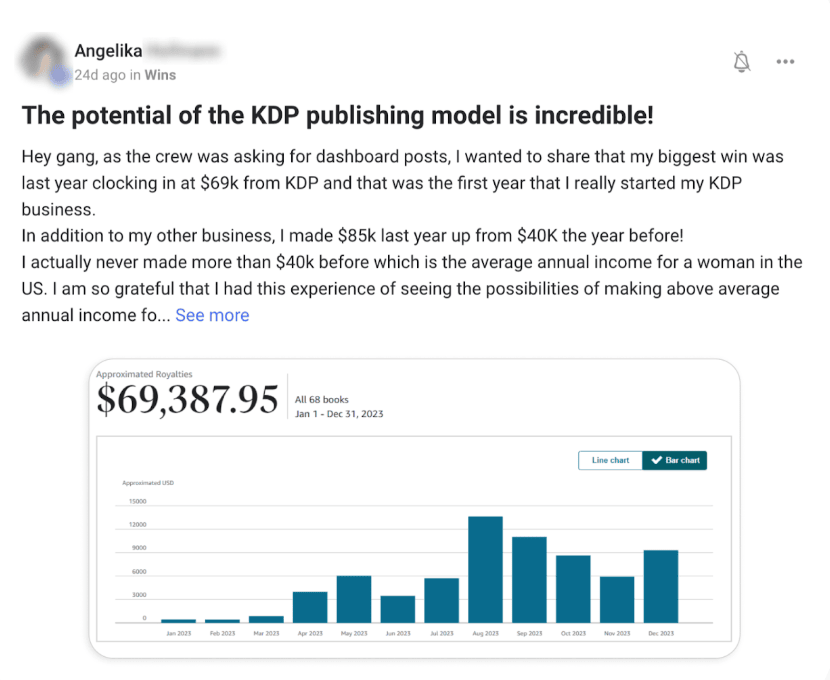Select the Oct 2023 bar
The height and width of the screenshot is (680, 830).
click(x=573, y=589)
